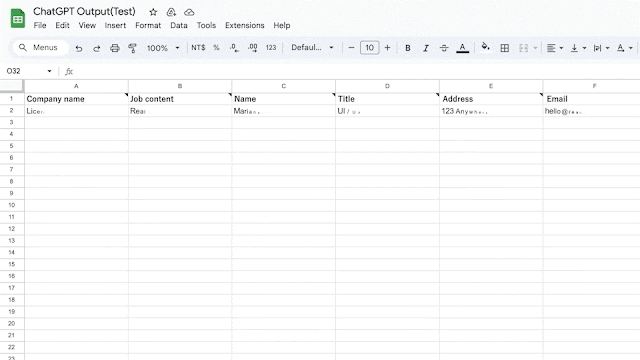640x360 pixels.
Task: Open the text color picker
Action: pyautogui.click(x=462, y=48)
